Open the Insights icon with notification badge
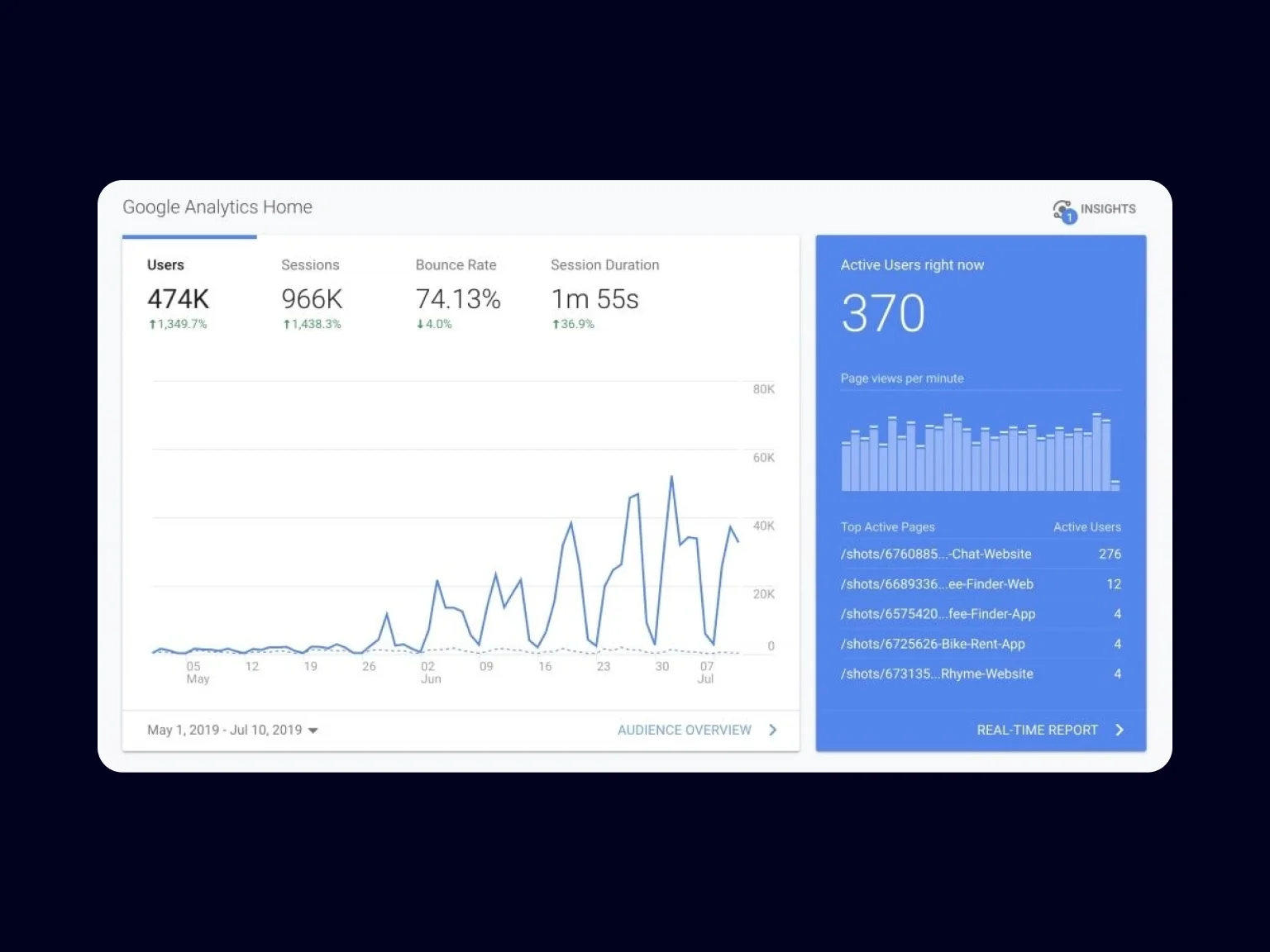This screenshot has height=952, width=1270. [1064, 211]
